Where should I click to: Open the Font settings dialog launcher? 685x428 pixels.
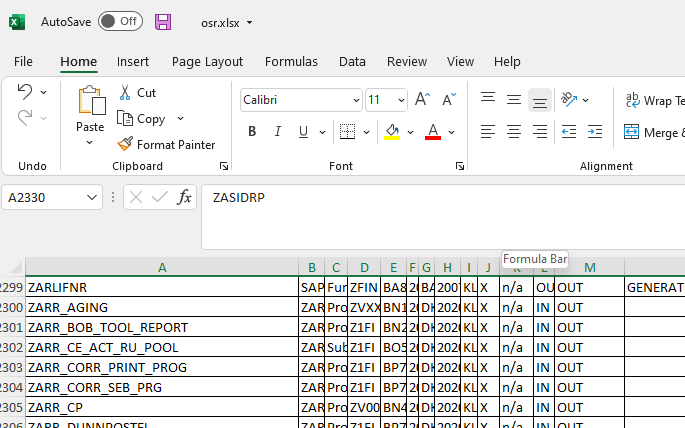pyautogui.click(x=460, y=166)
